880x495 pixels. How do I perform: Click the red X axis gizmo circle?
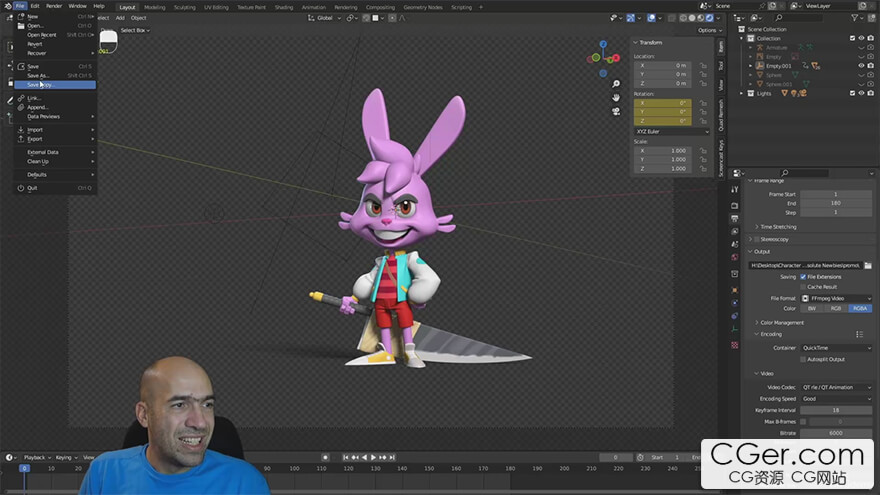click(x=616, y=57)
